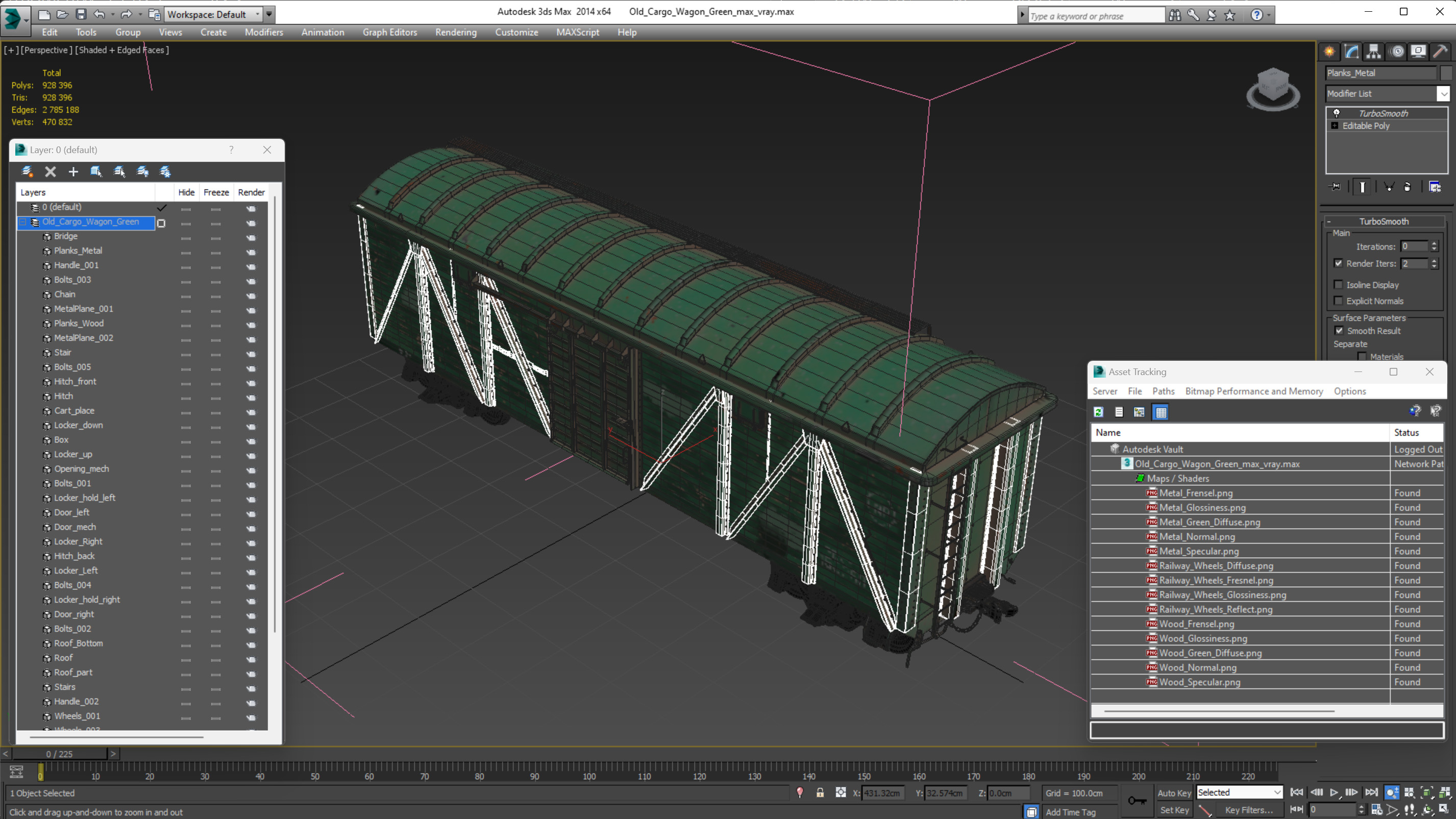Click the Set Key button
Image resolution: width=1456 pixels, height=819 pixels.
1174,809
